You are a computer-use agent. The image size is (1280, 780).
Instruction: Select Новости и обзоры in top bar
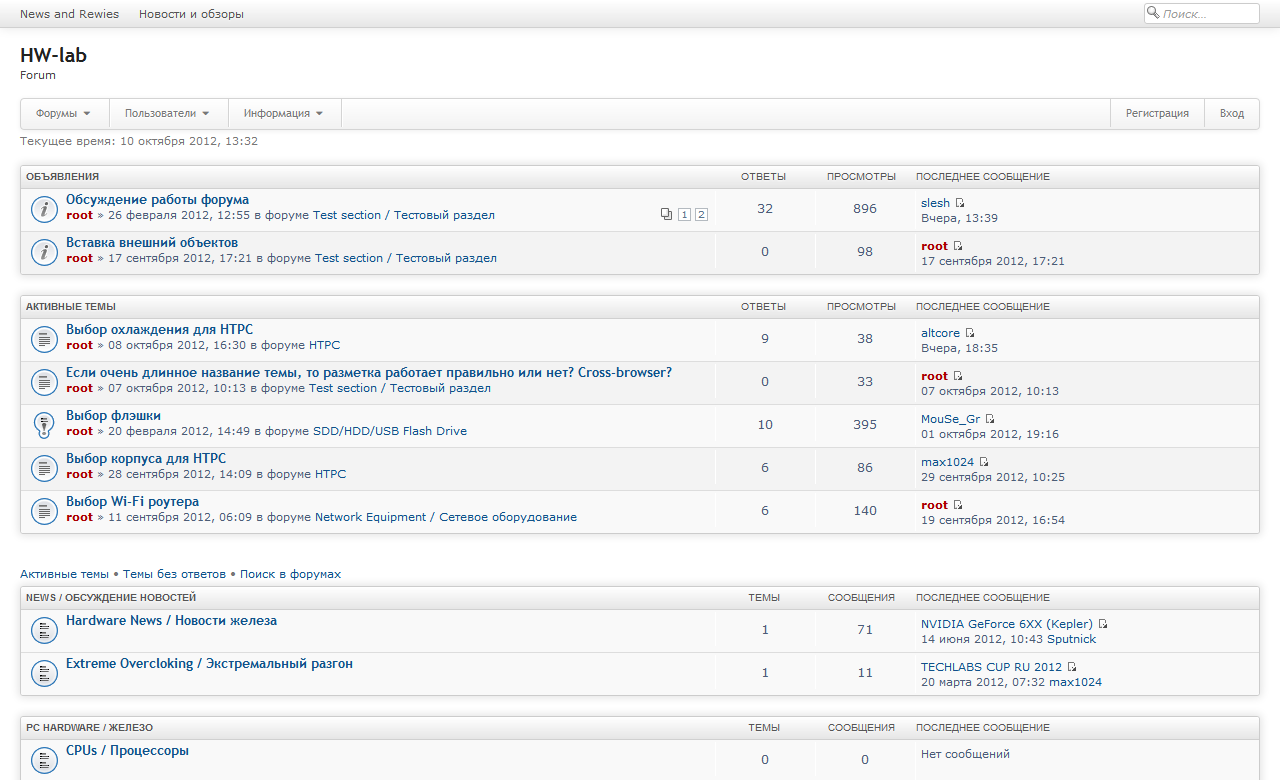pyautogui.click(x=191, y=14)
